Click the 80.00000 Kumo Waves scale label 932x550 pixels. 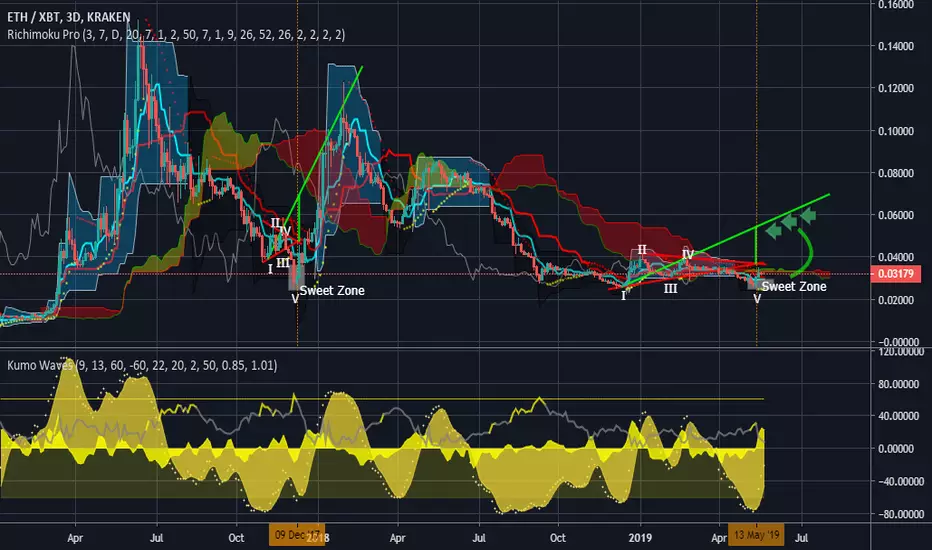(x=898, y=384)
